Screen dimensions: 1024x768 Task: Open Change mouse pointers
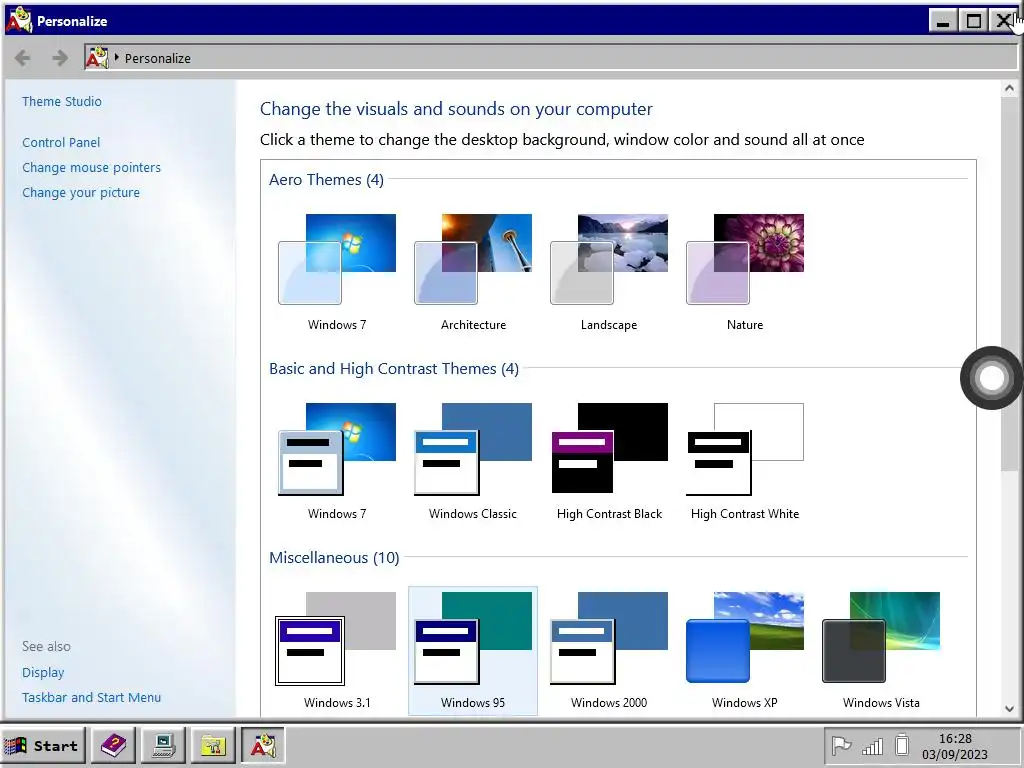click(91, 167)
